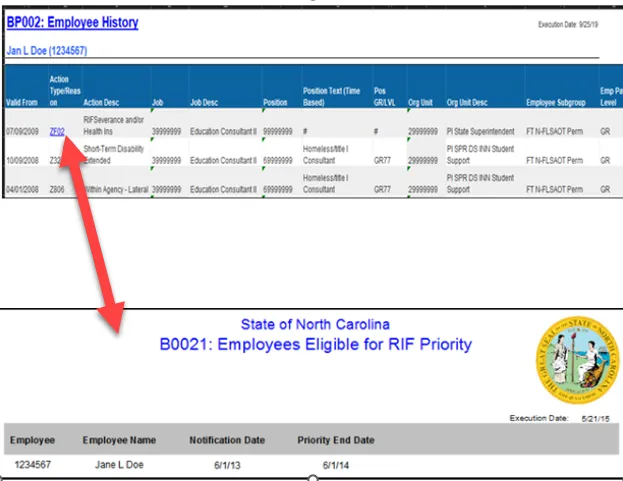
Task: Select the Jane L Doe name cell
Action: pyautogui.click(x=119, y=465)
